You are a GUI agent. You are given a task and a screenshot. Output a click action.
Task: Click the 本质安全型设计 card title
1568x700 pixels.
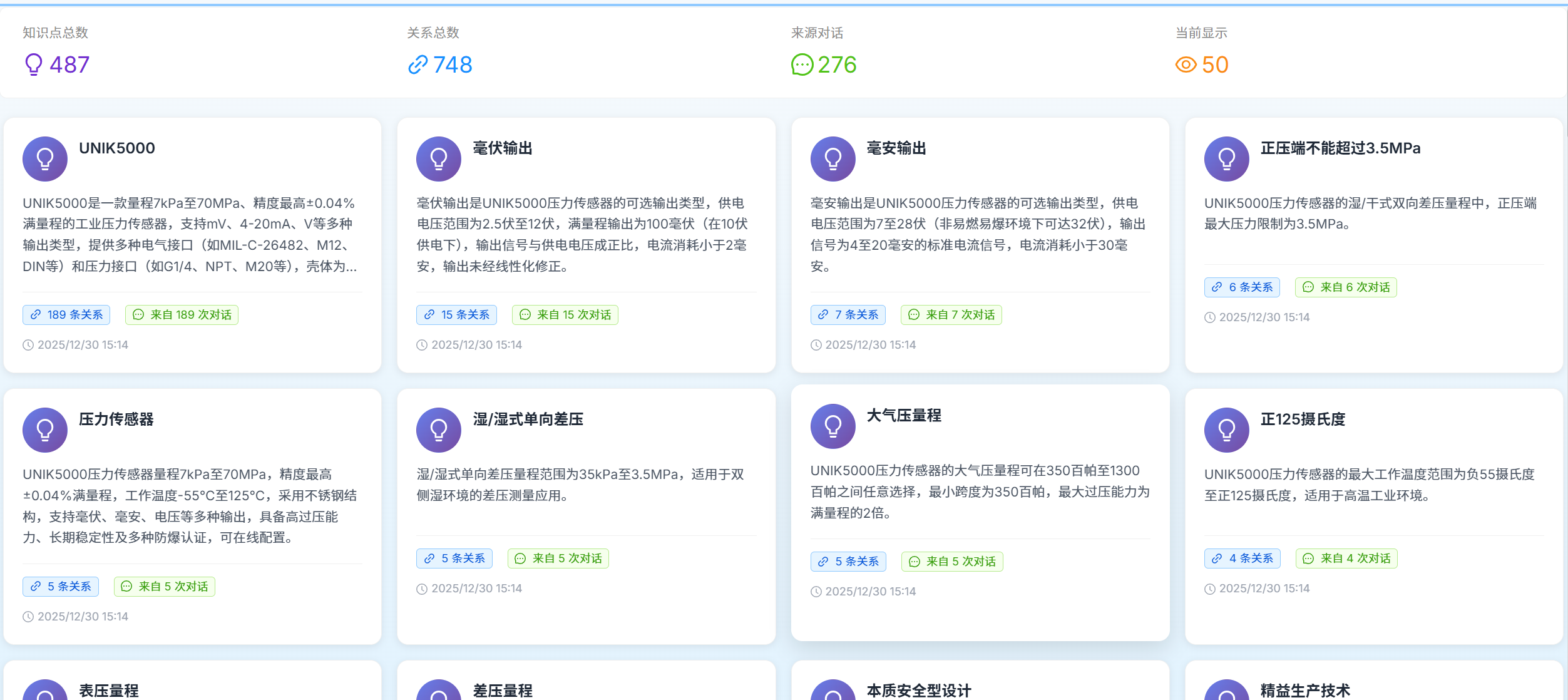coord(917,691)
